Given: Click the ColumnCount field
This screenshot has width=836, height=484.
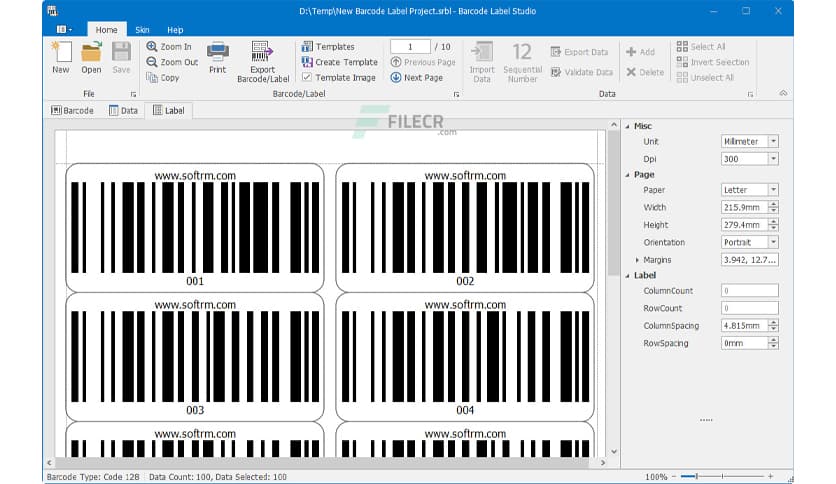Looking at the screenshot, I should pyautogui.click(x=750, y=291).
